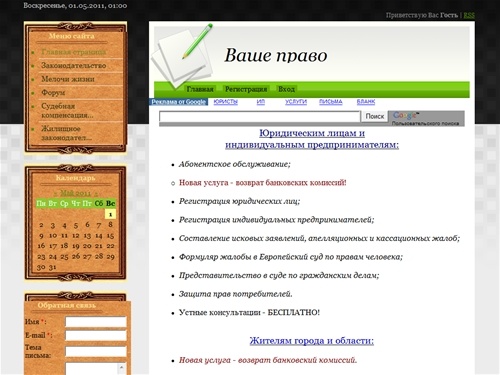Click the Вс column header in calendar
This screenshot has height=375, width=500.
[x=110, y=203]
